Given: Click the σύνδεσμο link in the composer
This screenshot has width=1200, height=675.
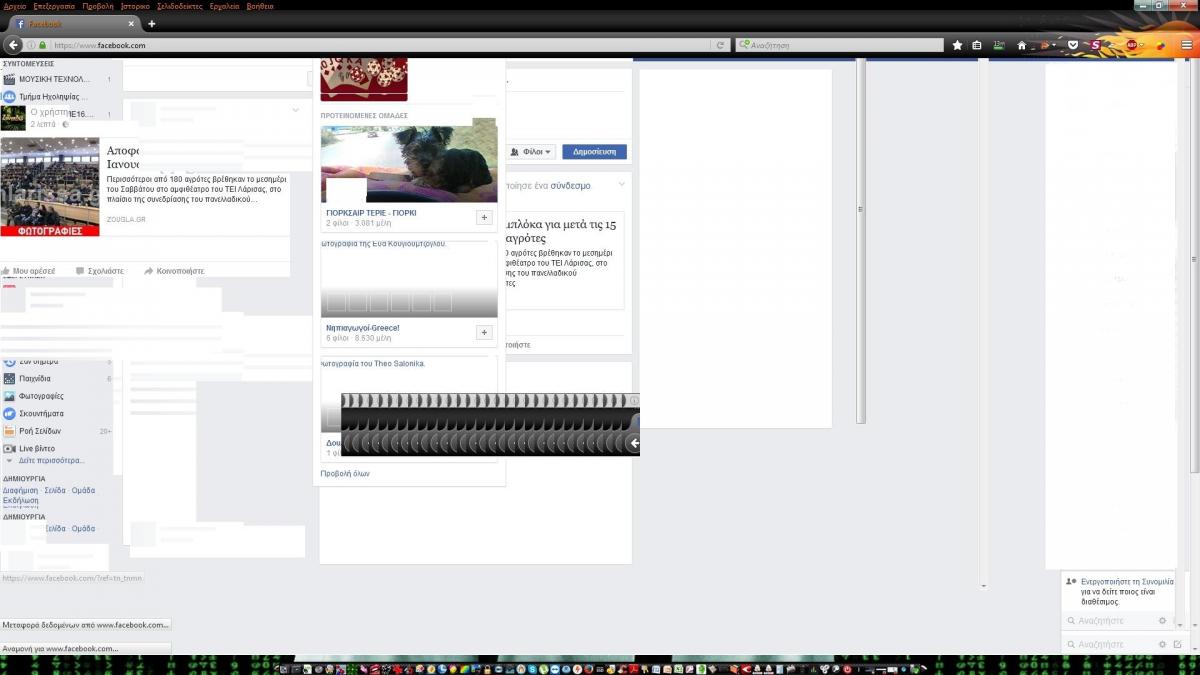Looking at the screenshot, I should coord(569,186).
